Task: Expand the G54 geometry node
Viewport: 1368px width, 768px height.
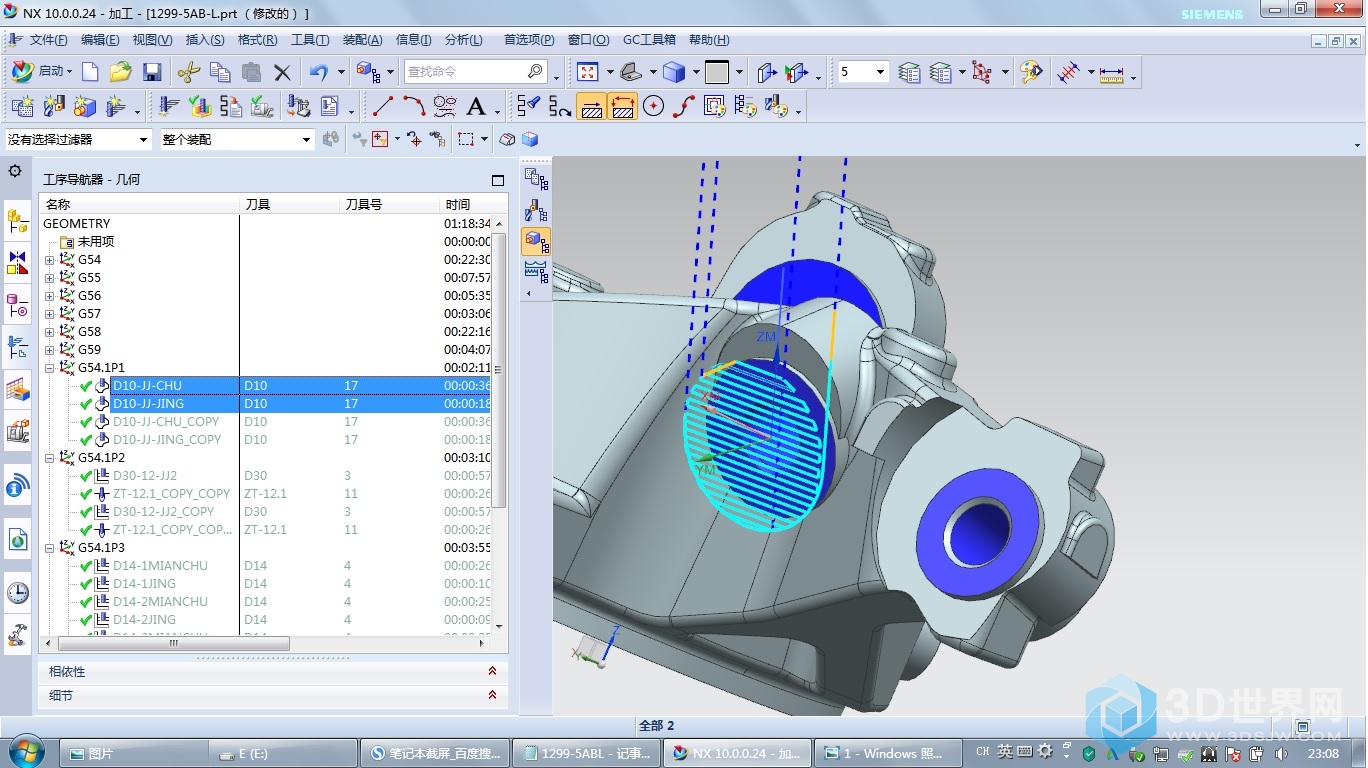Action: [50, 260]
